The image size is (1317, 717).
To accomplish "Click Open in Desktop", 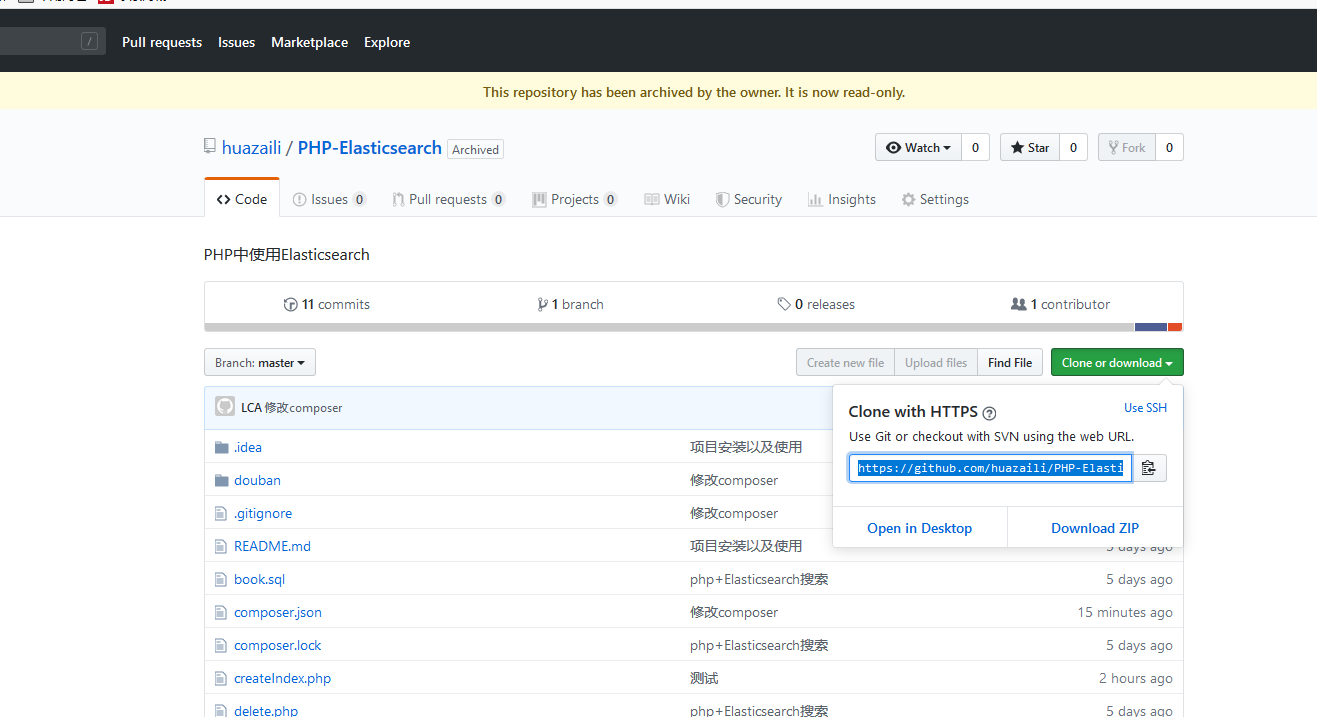I will coord(920,528).
